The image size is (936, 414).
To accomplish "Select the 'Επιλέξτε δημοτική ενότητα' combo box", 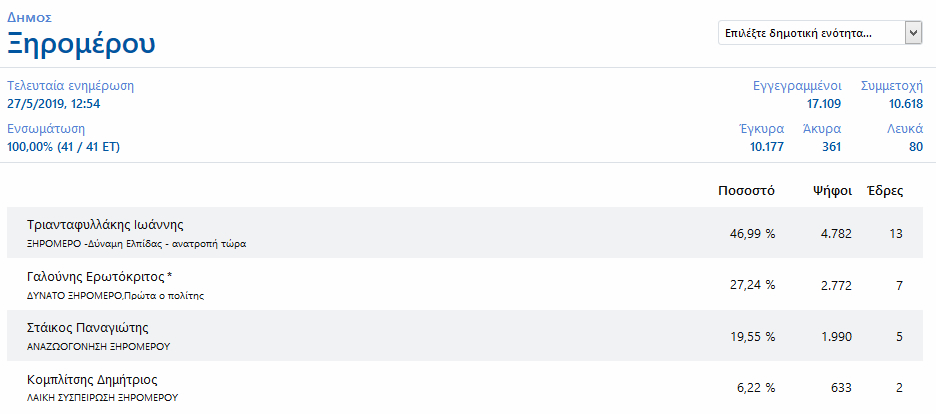I will 820,33.
